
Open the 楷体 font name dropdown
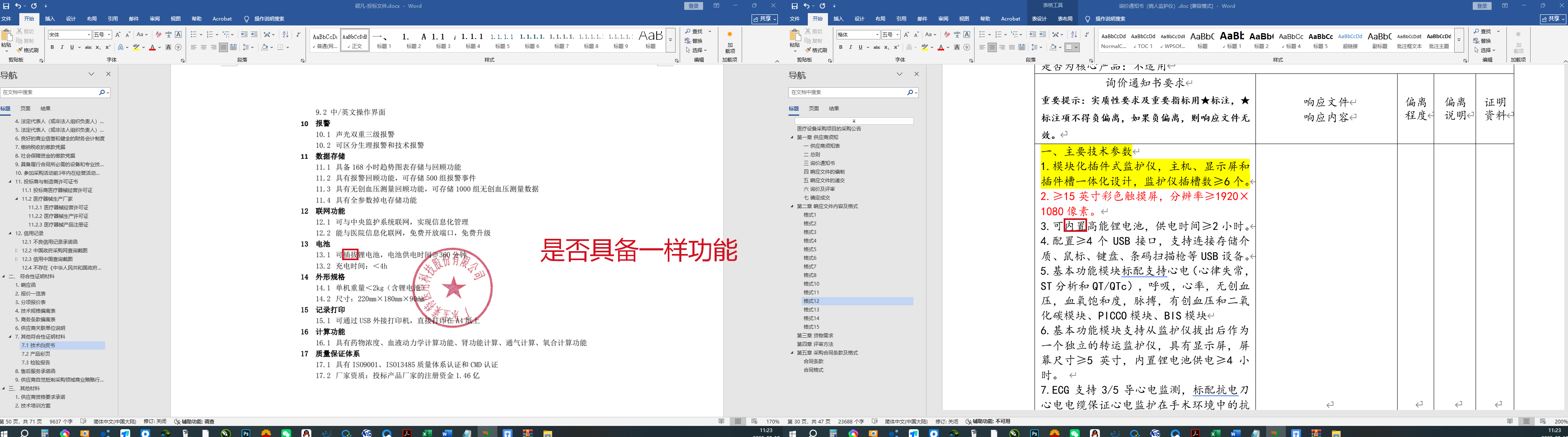pyautogui.click(x=878, y=34)
